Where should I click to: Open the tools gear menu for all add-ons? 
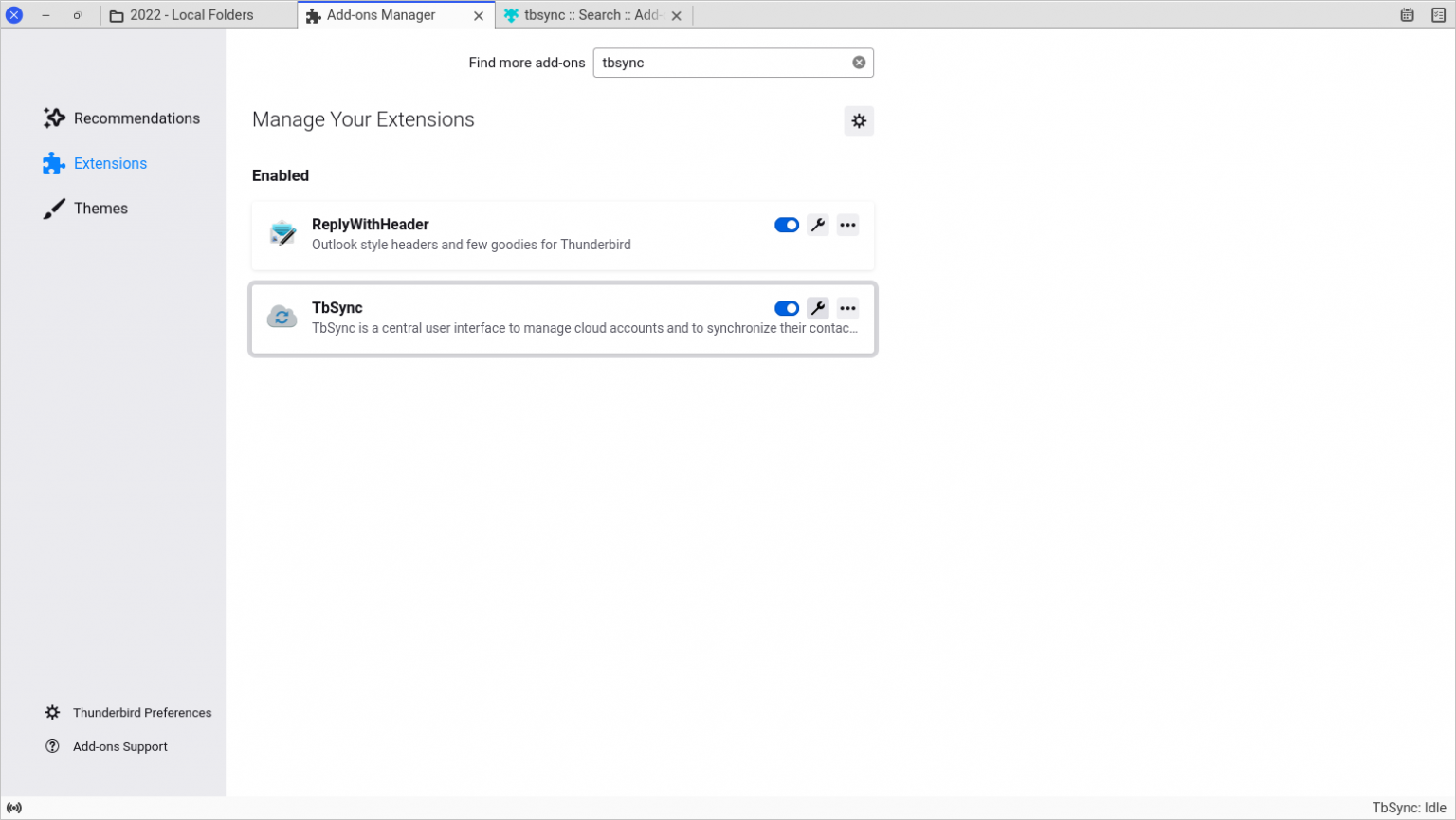coord(859,121)
